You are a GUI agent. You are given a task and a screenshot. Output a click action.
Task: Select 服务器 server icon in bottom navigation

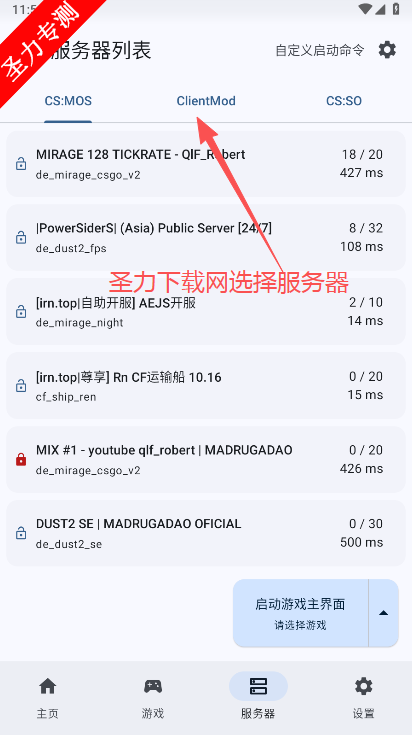coord(258,686)
